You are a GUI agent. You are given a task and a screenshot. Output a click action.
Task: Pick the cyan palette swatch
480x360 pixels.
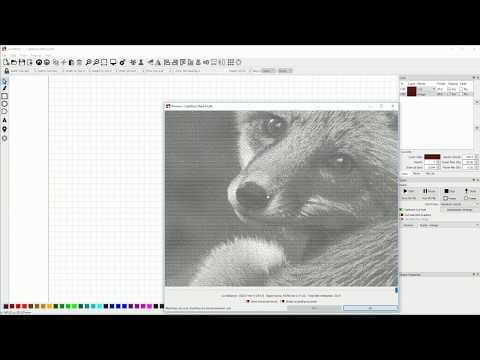[99, 306]
